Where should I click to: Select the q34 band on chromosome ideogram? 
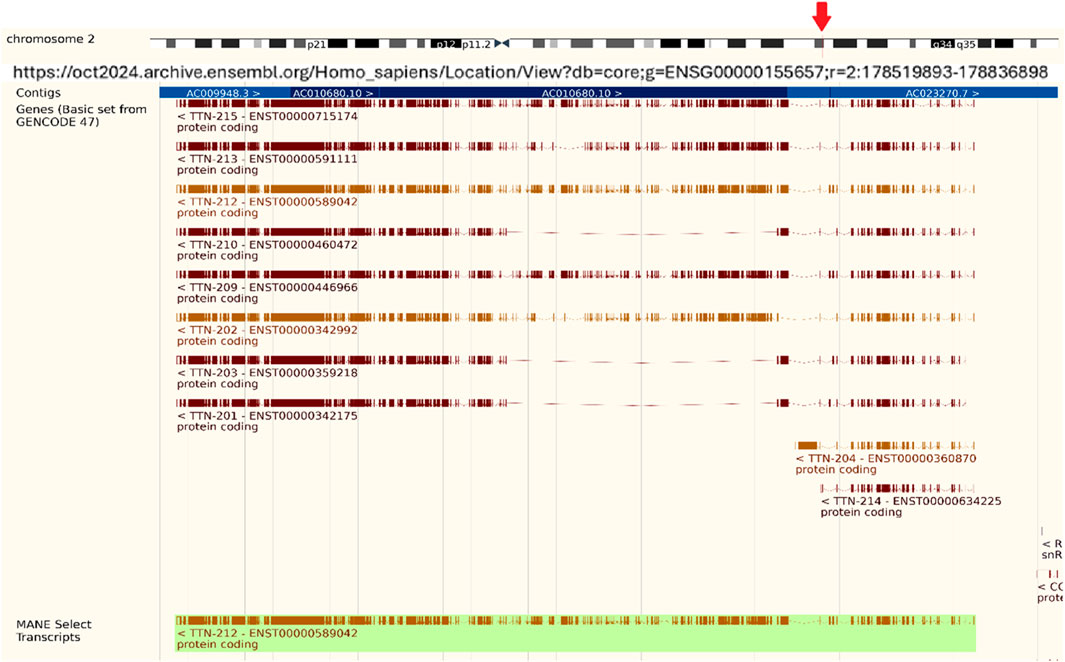tap(941, 44)
